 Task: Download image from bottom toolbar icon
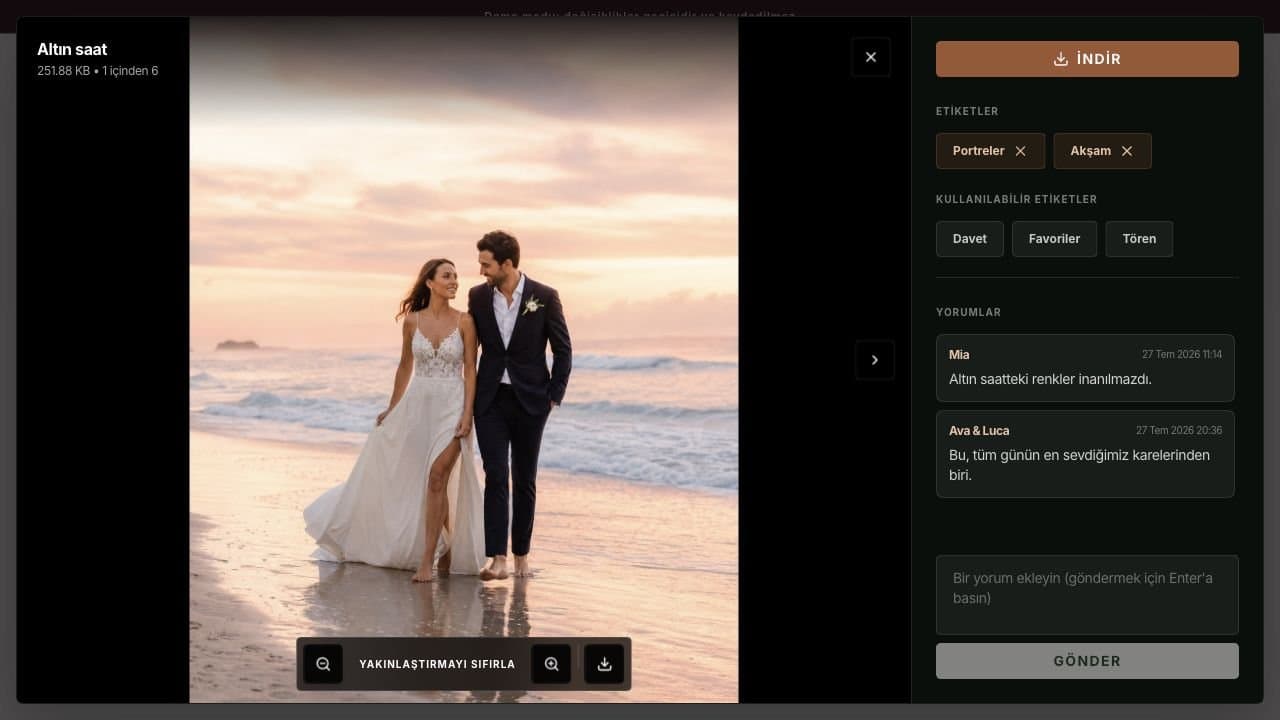(x=604, y=664)
